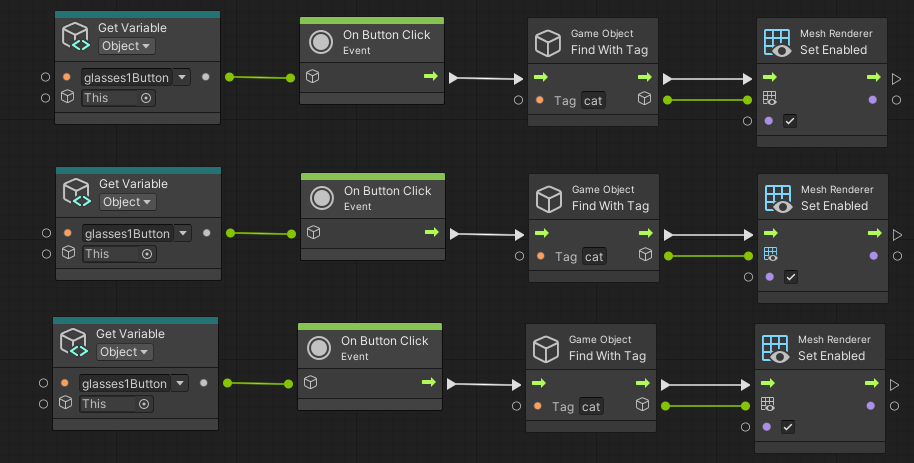Click the top row Tag field containing cat
914x463 pixels.
coord(594,100)
